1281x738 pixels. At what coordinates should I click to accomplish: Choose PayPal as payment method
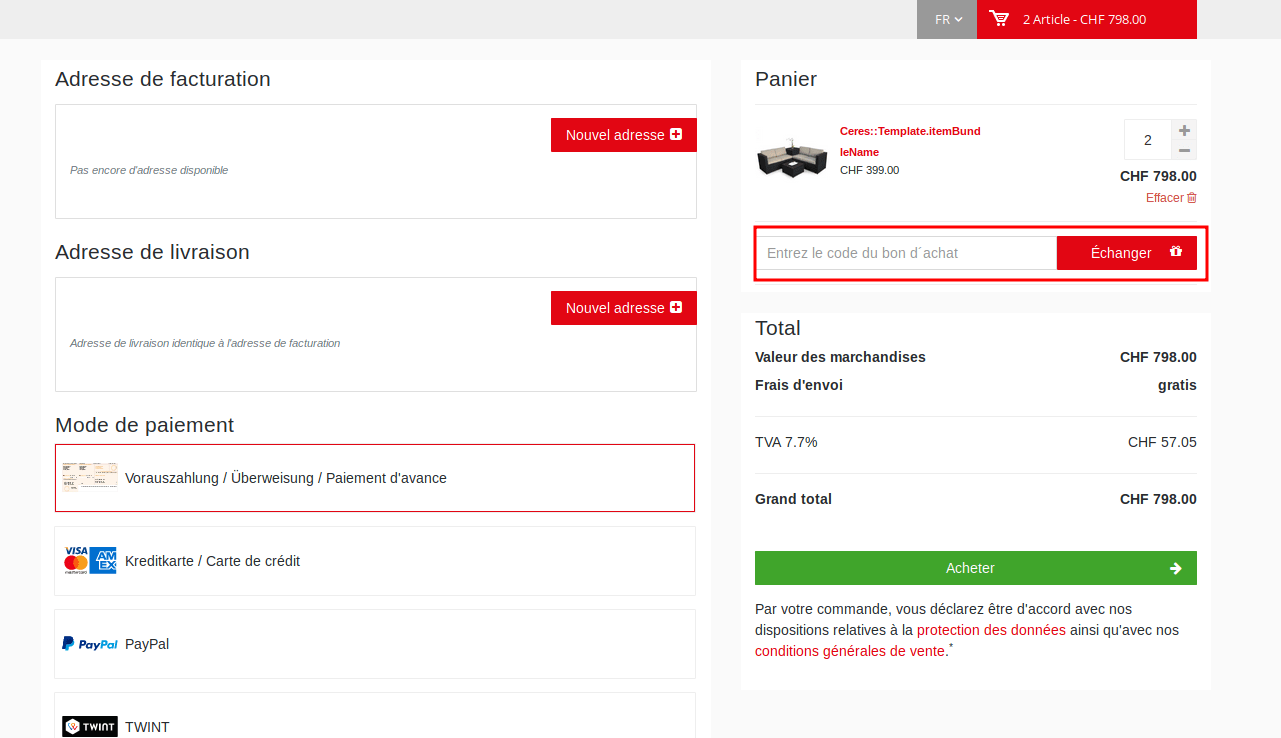click(x=375, y=644)
